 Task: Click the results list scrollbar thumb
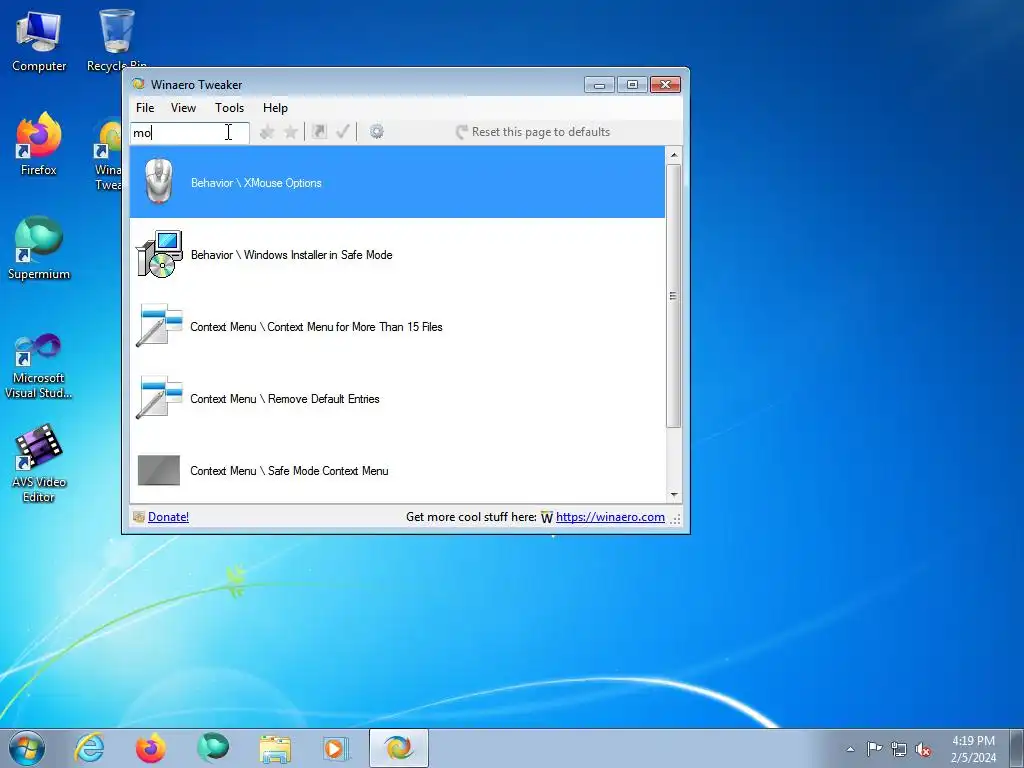pyautogui.click(x=674, y=296)
